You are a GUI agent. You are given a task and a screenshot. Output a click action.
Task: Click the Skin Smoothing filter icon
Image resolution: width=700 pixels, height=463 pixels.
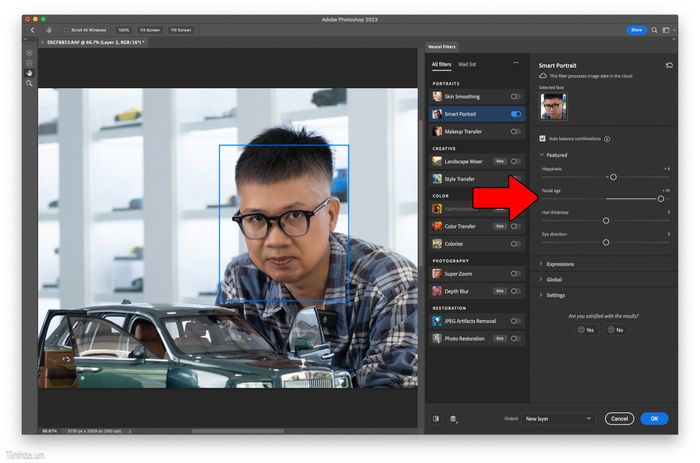(x=437, y=96)
